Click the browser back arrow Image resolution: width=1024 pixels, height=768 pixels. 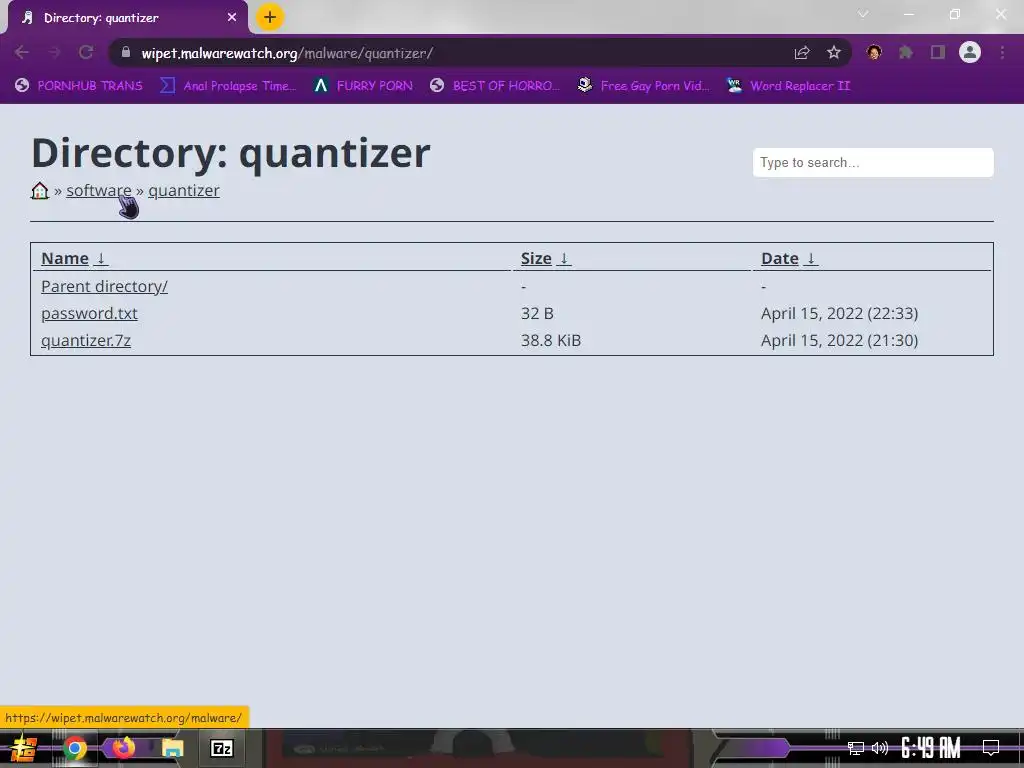pos(21,53)
